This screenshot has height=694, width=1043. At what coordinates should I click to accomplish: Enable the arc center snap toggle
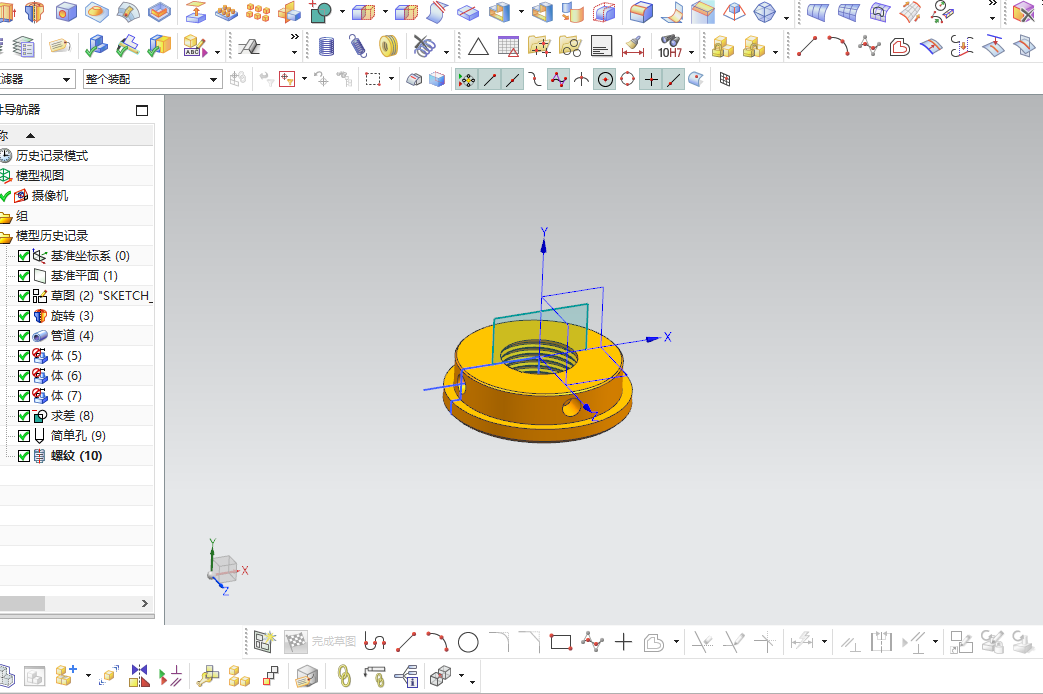coord(605,80)
